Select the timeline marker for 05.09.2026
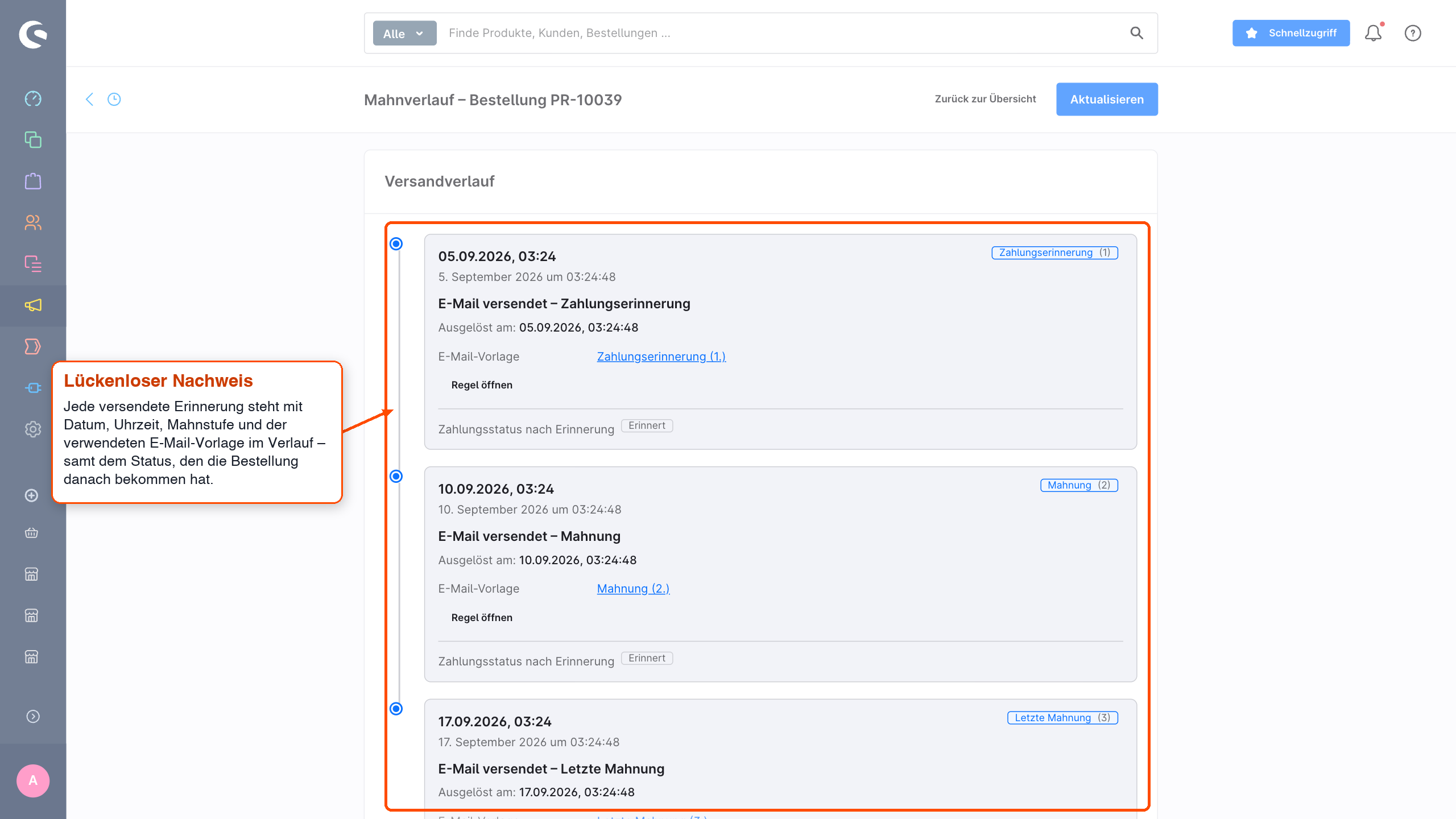1456x819 pixels. (x=396, y=244)
